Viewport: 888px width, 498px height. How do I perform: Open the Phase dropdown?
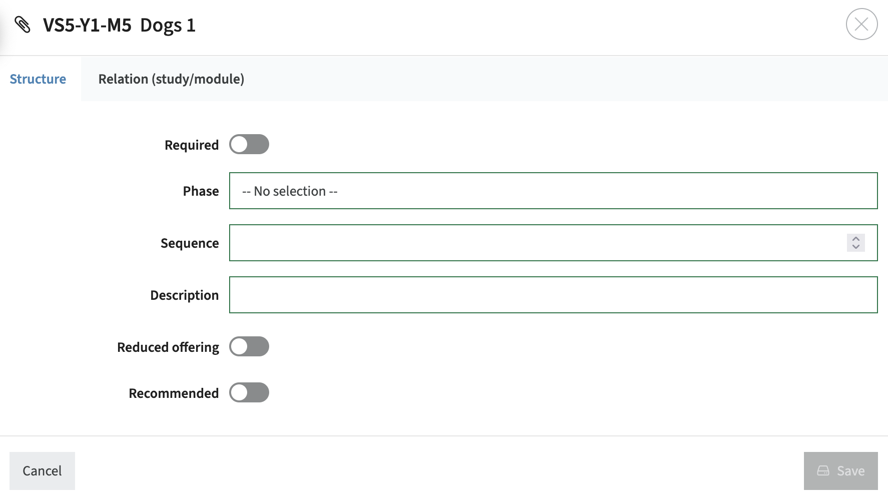(x=552, y=191)
